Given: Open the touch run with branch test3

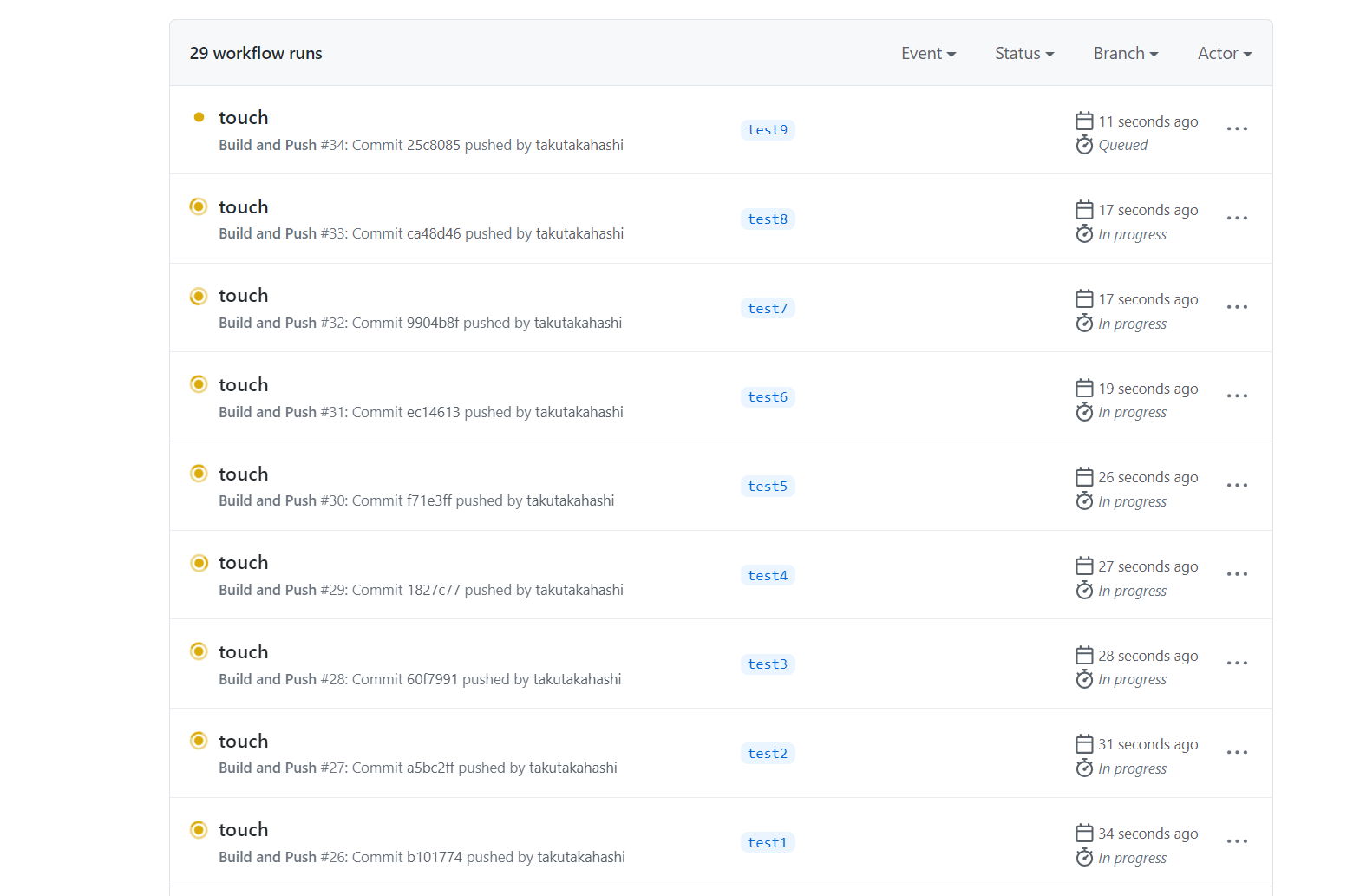Looking at the screenshot, I should tap(243, 652).
